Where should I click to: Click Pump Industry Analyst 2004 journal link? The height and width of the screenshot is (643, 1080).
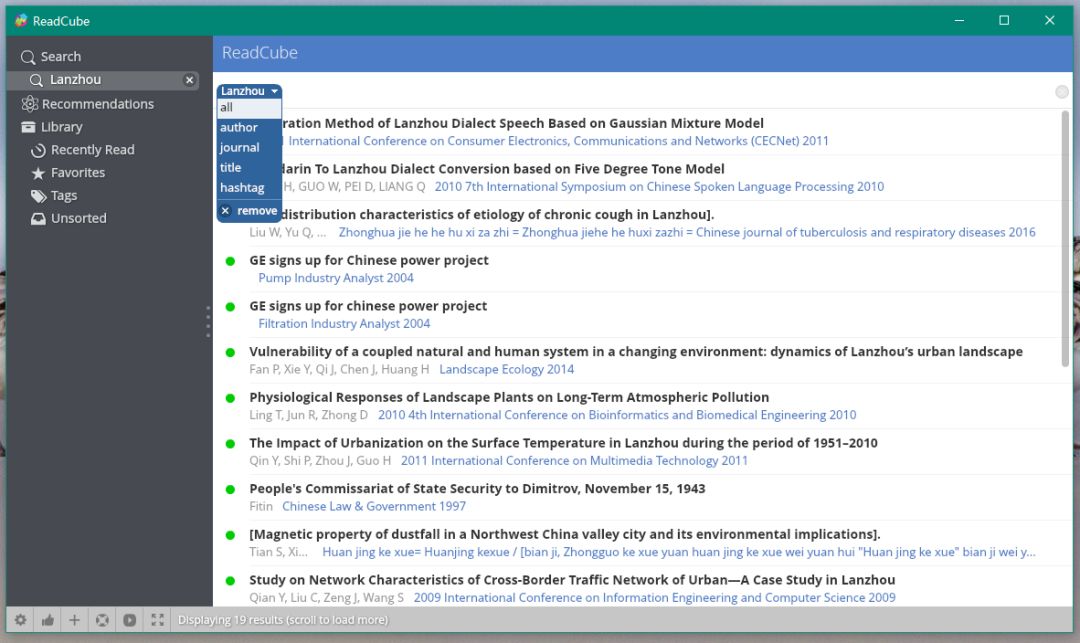pos(336,278)
